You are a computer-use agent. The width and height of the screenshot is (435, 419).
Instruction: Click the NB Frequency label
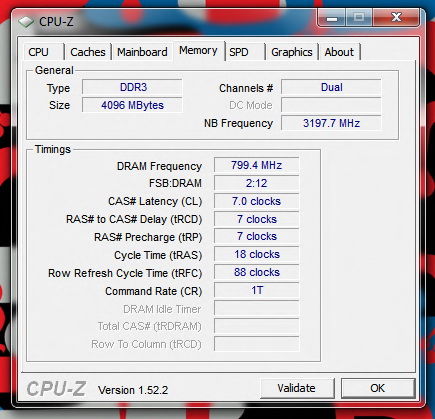pos(238,123)
